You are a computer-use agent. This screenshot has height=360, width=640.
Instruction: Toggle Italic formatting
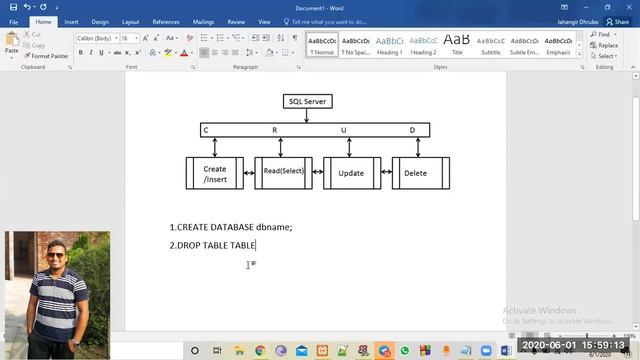pos(91,53)
